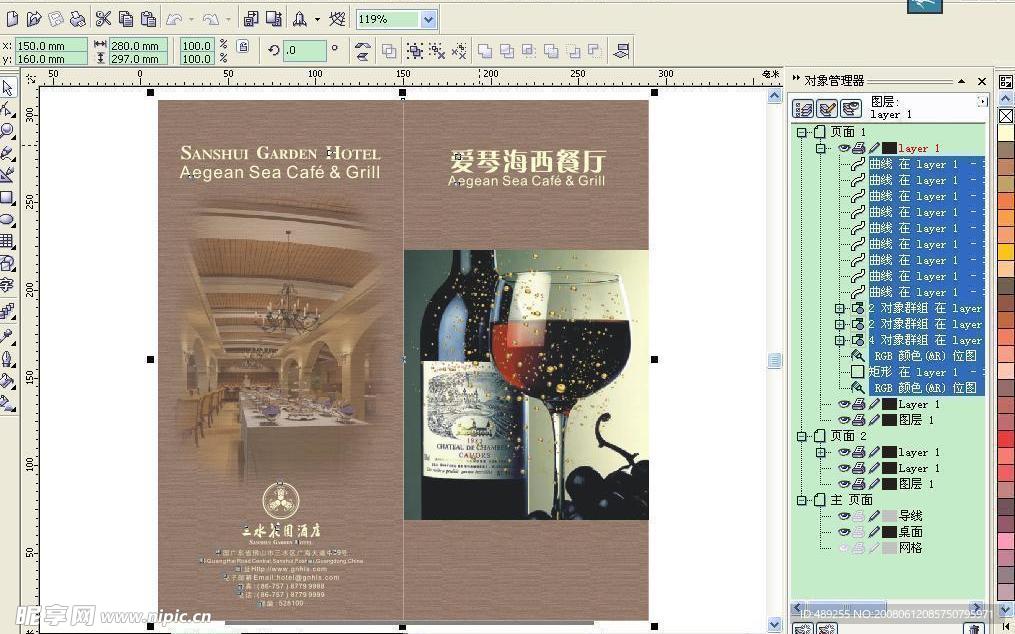Show the 网格 grid layer
Image resolution: width=1015 pixels, height=634 pixels.
(844, 548)
